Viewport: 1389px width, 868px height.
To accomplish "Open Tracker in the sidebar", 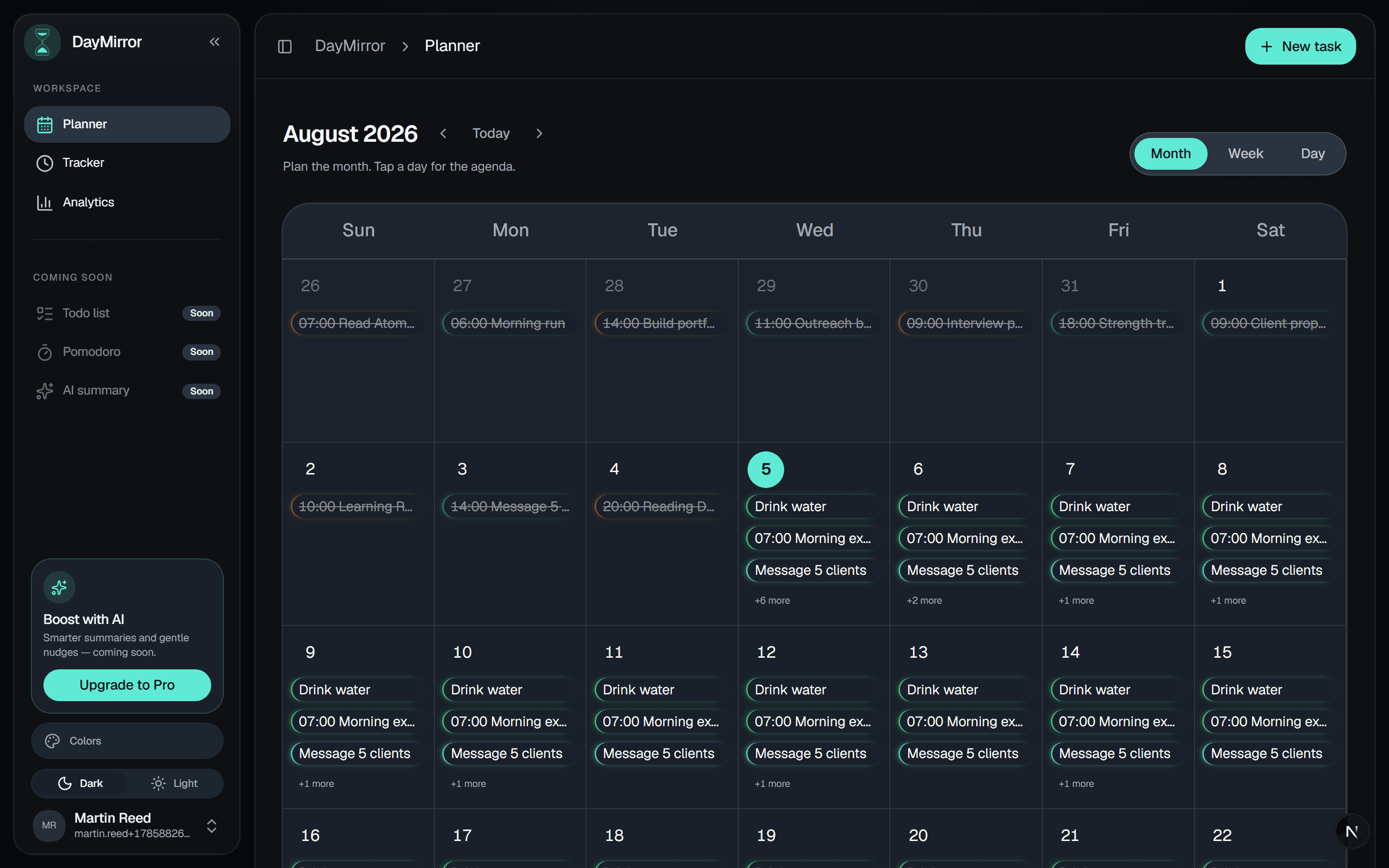I will (x=127, y=163).
